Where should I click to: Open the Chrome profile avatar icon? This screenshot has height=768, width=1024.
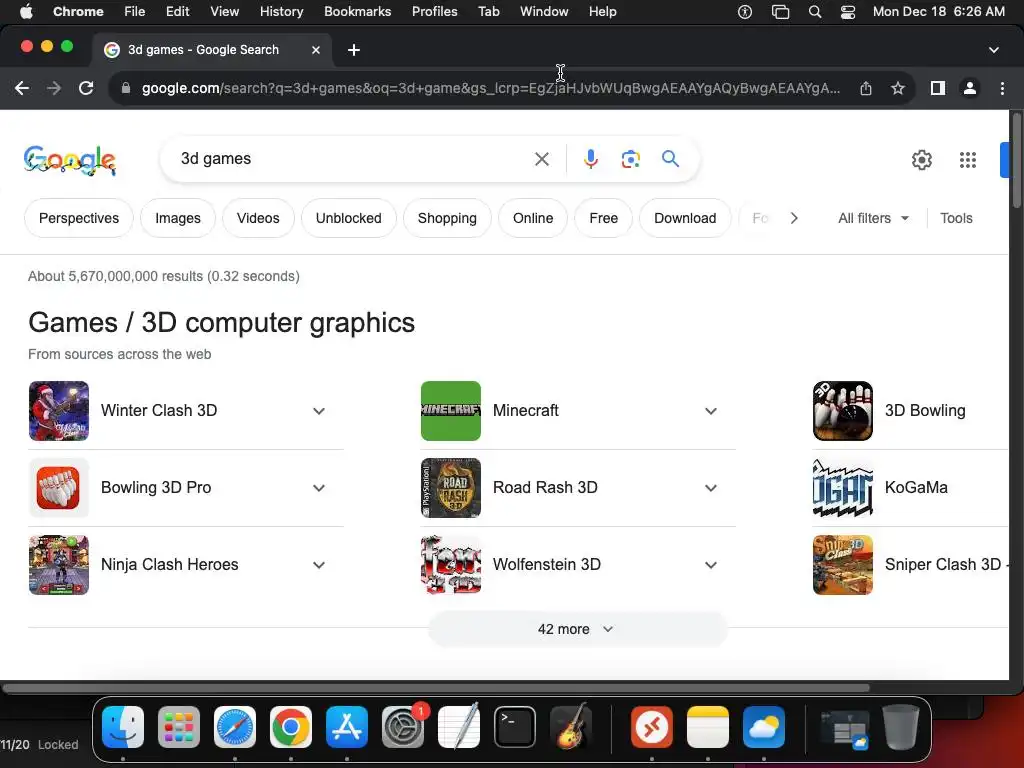[x=970, y=88]
